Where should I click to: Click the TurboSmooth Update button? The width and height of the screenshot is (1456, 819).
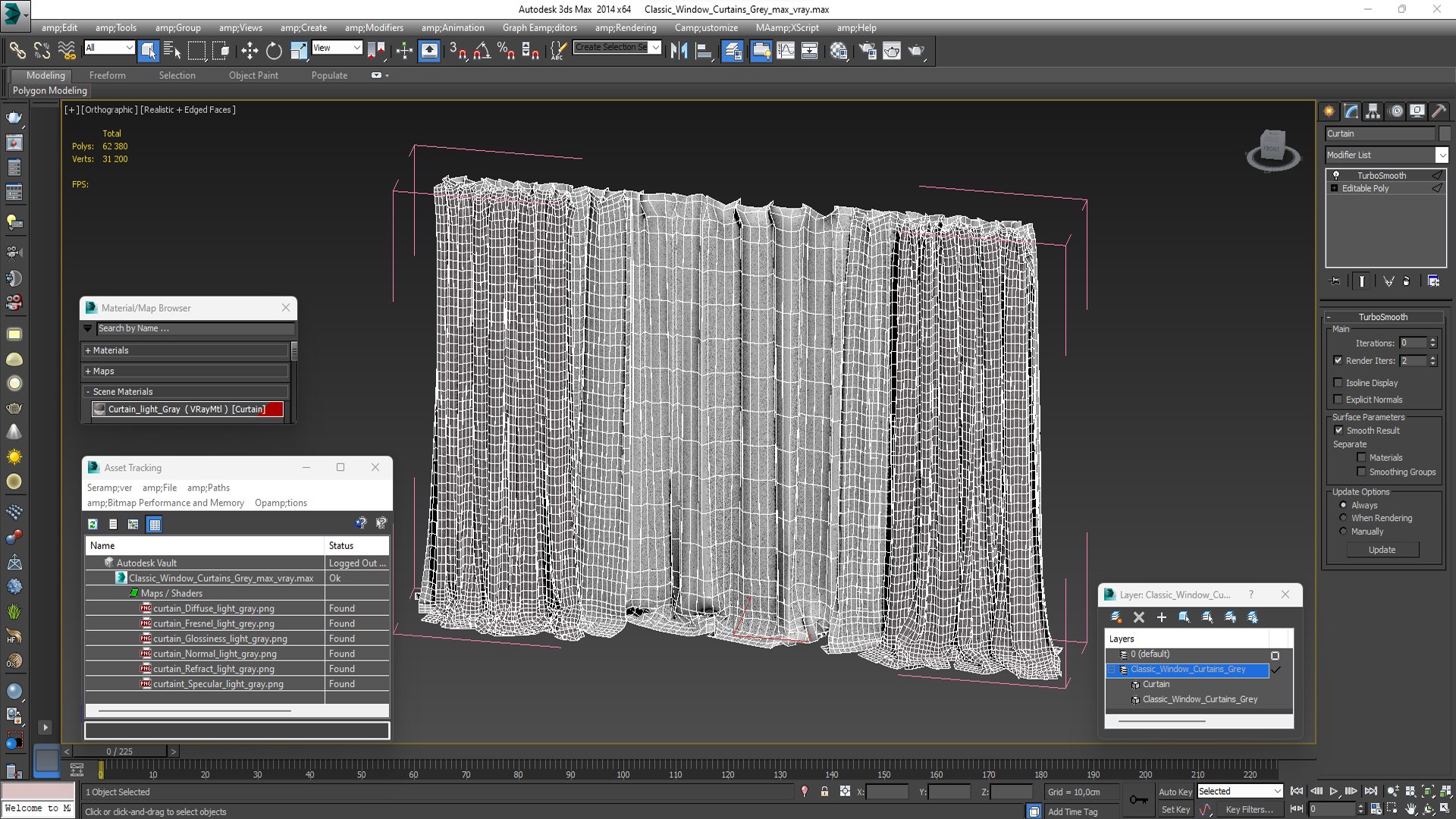click(1382, 550)
